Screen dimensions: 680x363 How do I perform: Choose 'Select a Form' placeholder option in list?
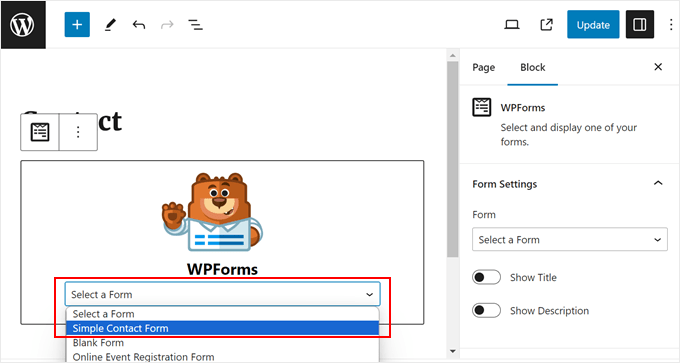[x=222, y=314]
